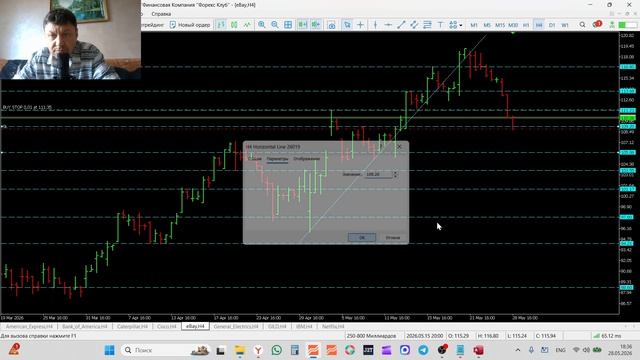Viewport: 640px width, 360px height.
Task: Open the objects shapes dropdown arrow
Action: point(461,25)
